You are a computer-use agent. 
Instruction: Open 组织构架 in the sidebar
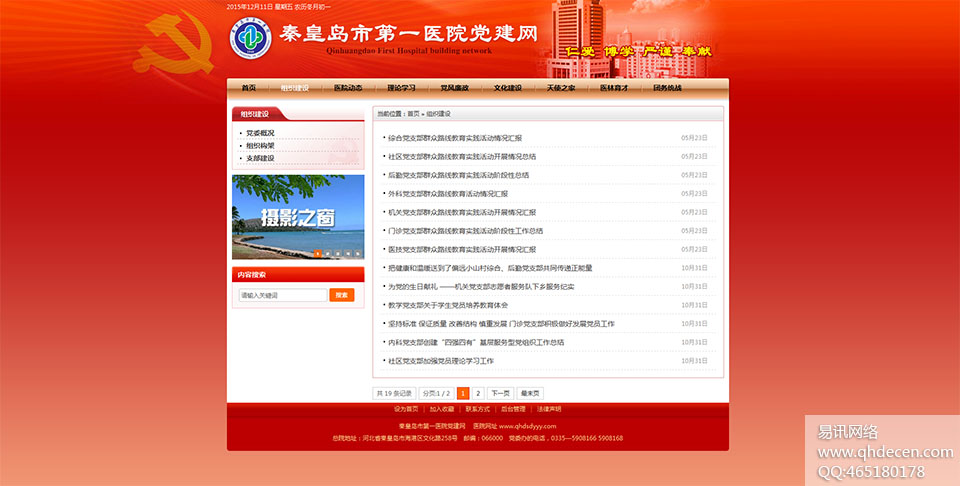260,146
